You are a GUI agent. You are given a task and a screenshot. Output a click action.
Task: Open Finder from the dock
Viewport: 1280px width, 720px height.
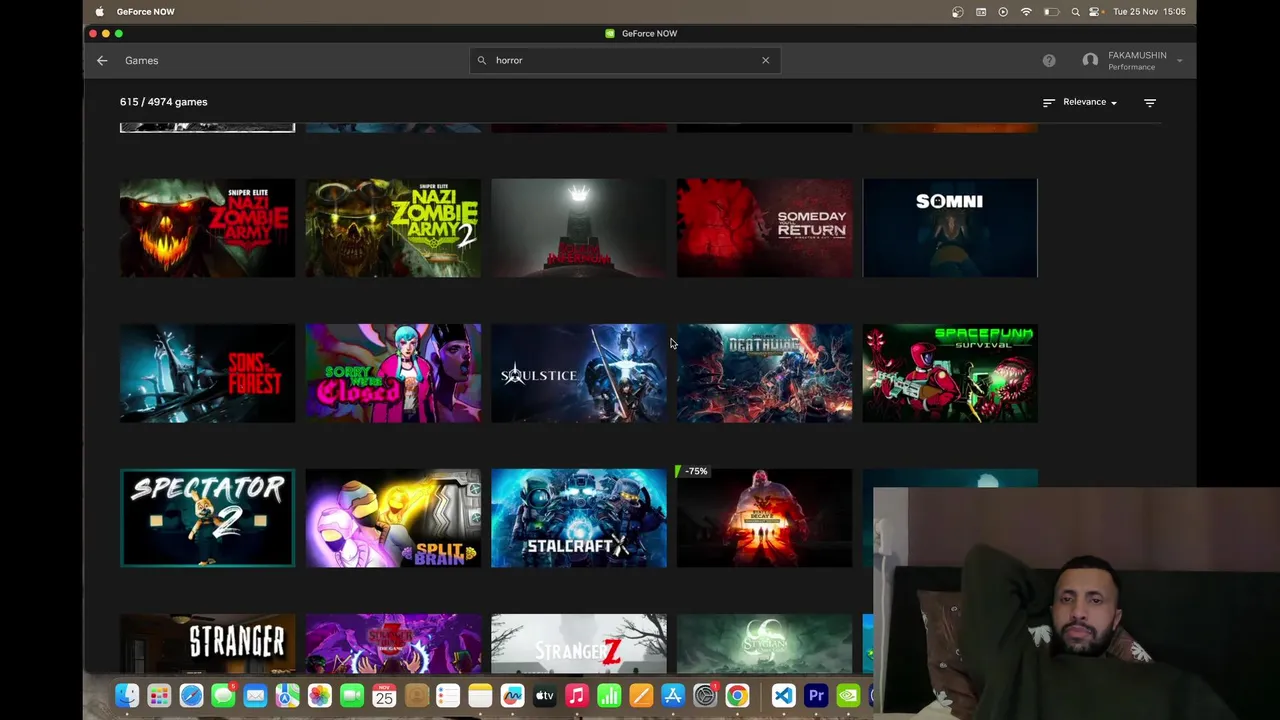127,696
